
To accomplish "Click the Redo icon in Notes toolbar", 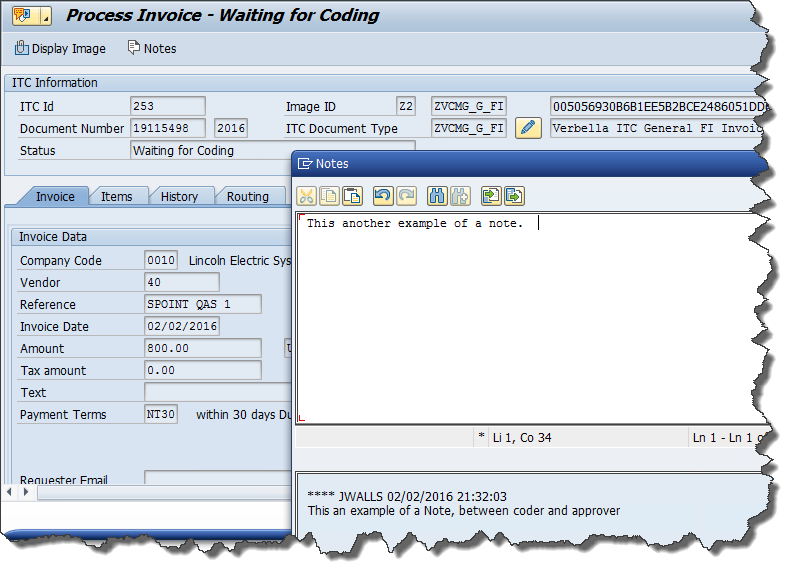I will (x=407, y=196).
